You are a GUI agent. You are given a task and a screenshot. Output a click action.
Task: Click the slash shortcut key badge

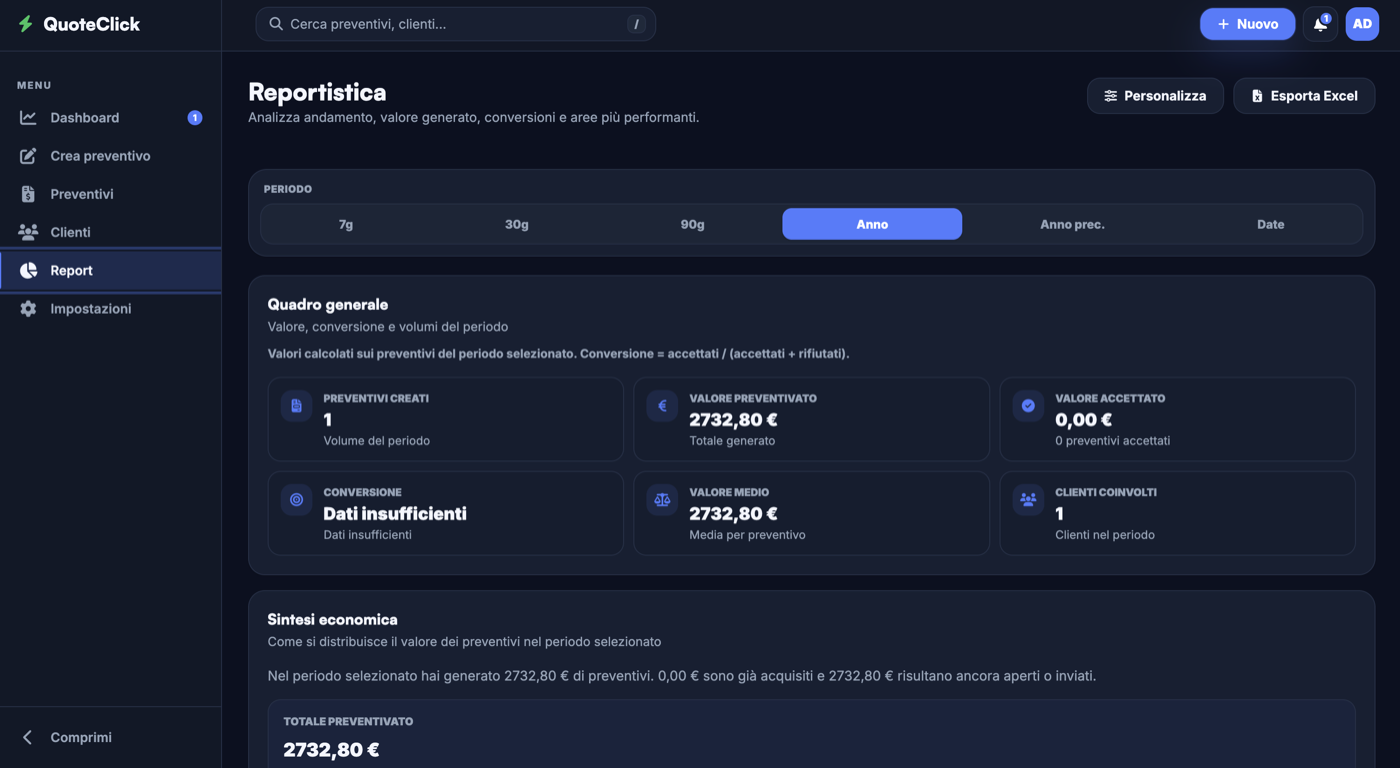click(x=636, y=24)
